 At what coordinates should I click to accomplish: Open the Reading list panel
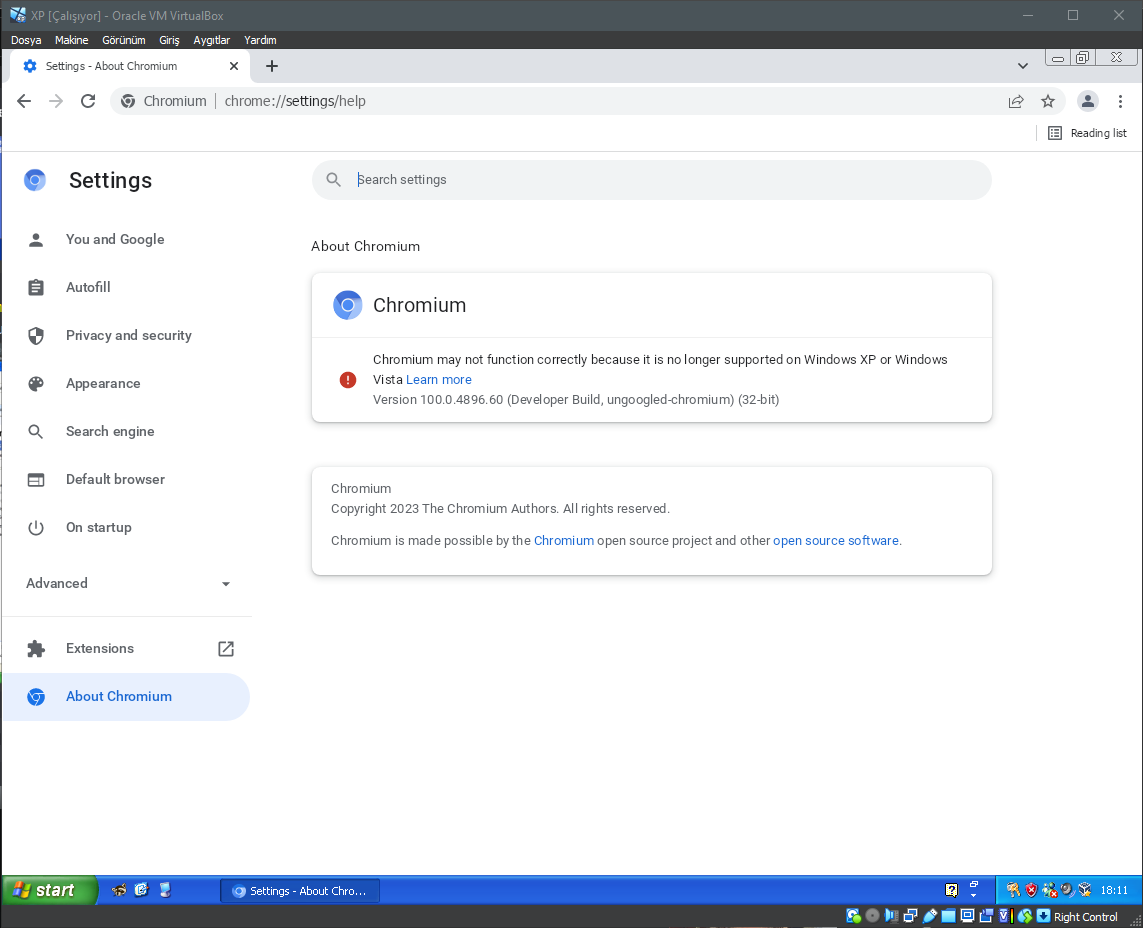[x=1088, y=133]
